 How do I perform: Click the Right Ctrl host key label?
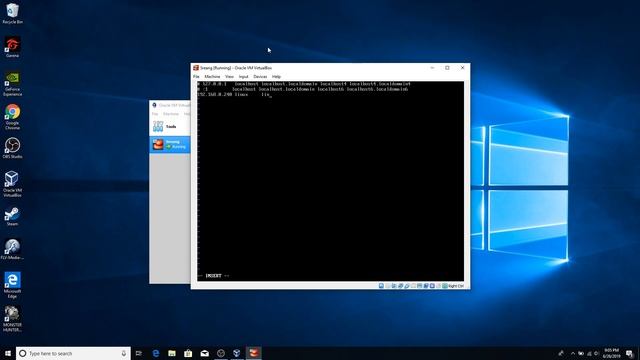tap(456, 286)
